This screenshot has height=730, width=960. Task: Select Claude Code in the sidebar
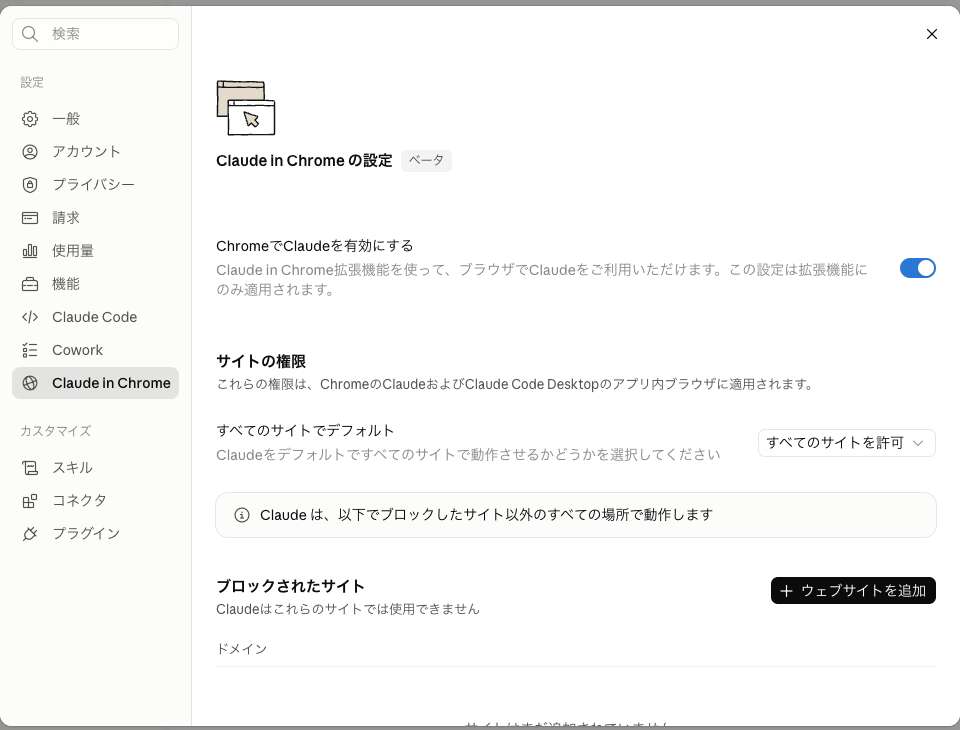(x=96, y=317)
